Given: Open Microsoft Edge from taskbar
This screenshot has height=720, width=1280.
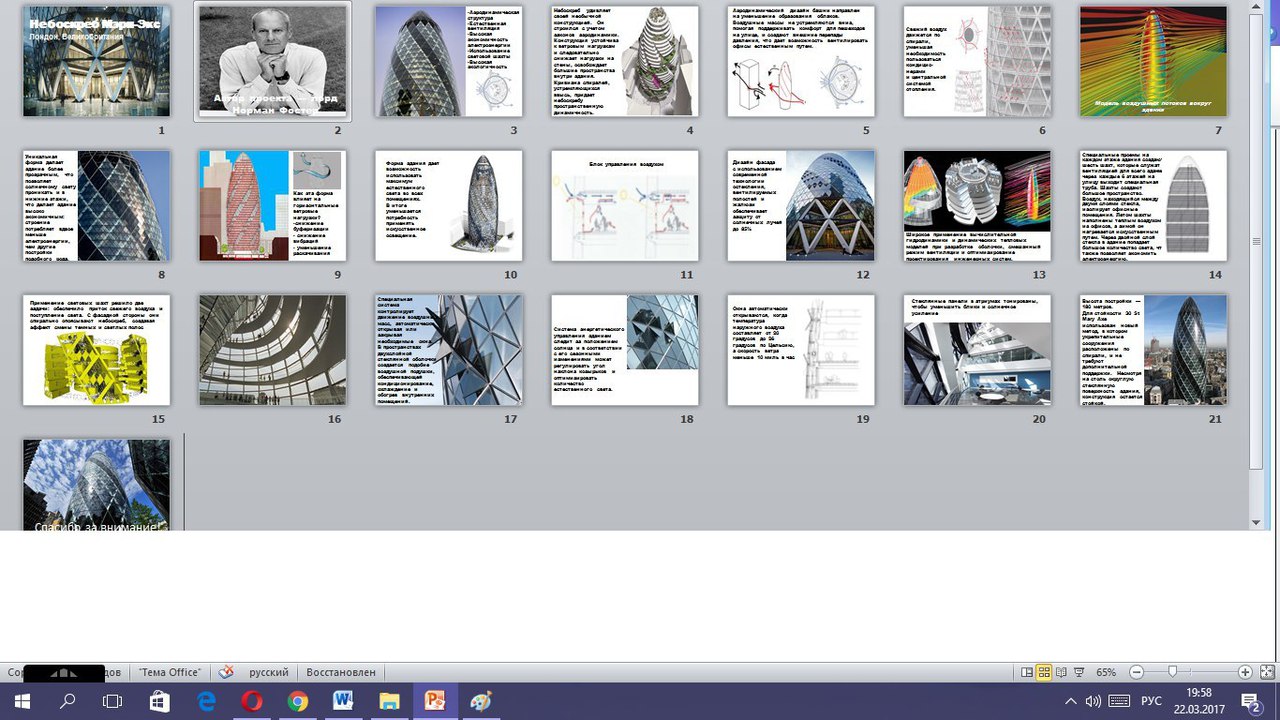Looking at the screenshot, I should coord(206,701).
